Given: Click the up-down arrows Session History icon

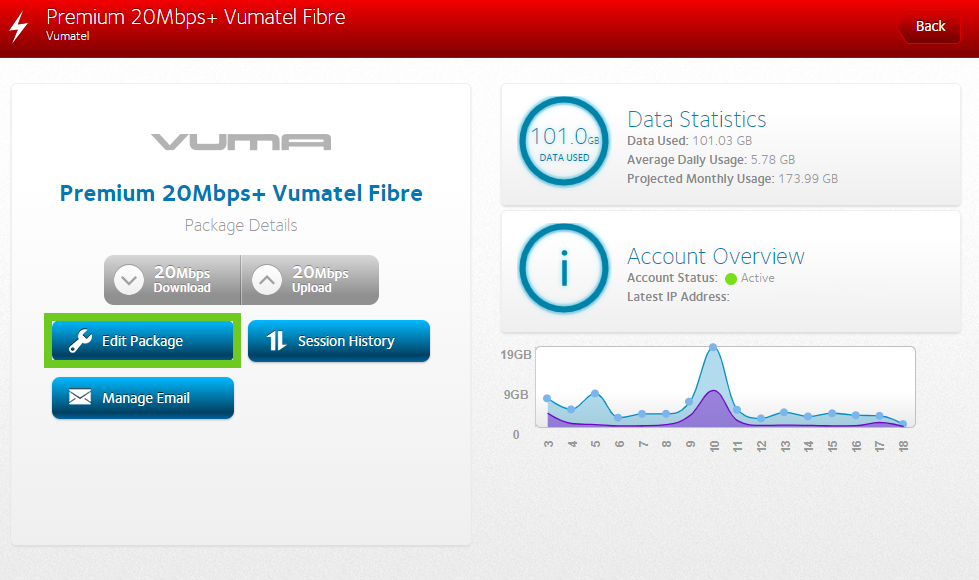Looking at the screenshot, I should (277, 341).
